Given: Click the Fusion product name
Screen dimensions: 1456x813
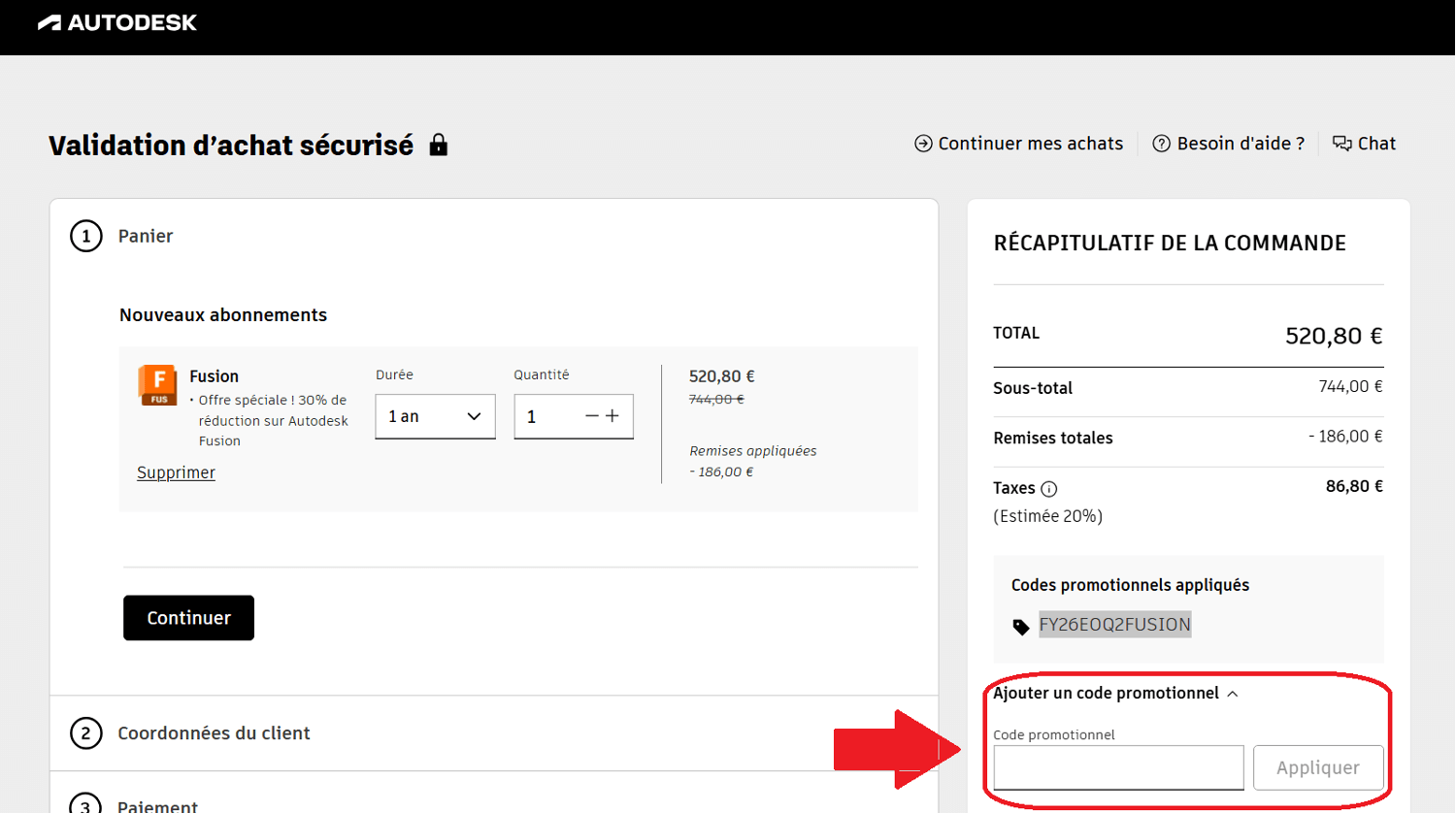Looking at the screenshot, I should click(214, 376).
